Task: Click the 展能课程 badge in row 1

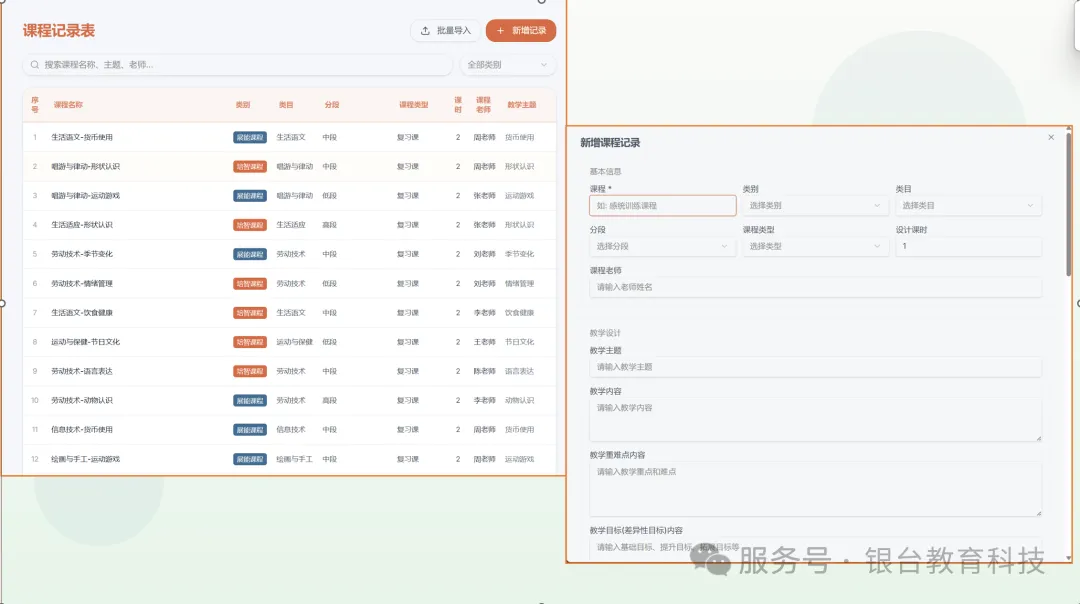Action: pyautogui.click(x=250, y=137)
